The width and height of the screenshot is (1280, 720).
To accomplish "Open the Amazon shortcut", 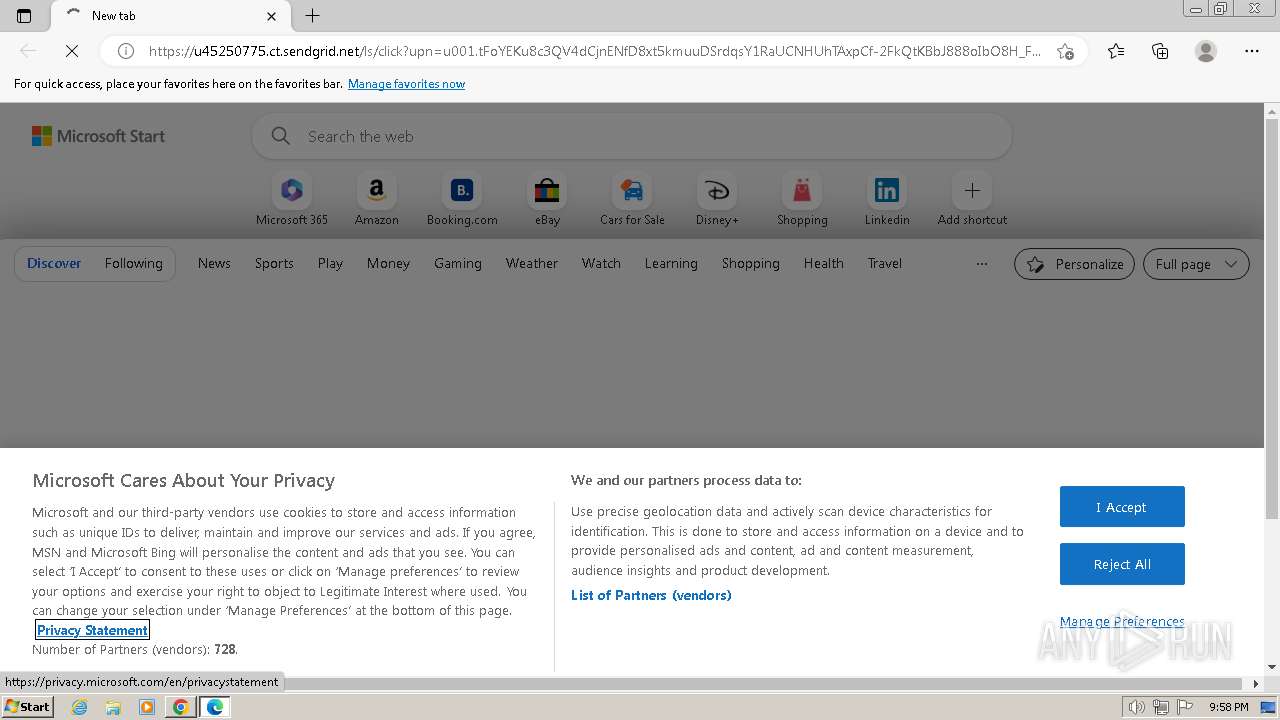I will [x=377, y=200].
